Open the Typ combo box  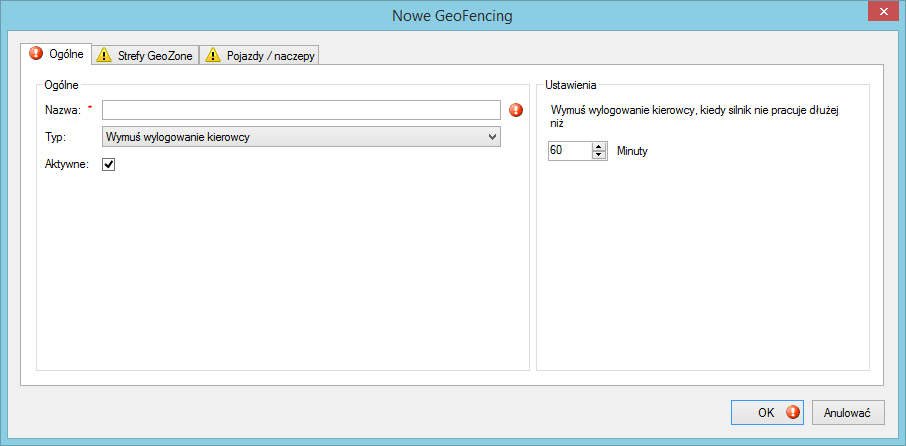pyautogui.click(x=300, y=137)
